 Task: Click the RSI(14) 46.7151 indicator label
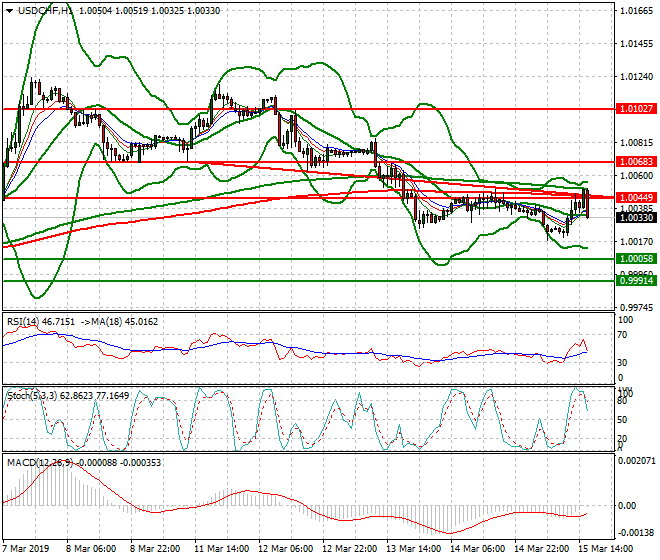41,322
